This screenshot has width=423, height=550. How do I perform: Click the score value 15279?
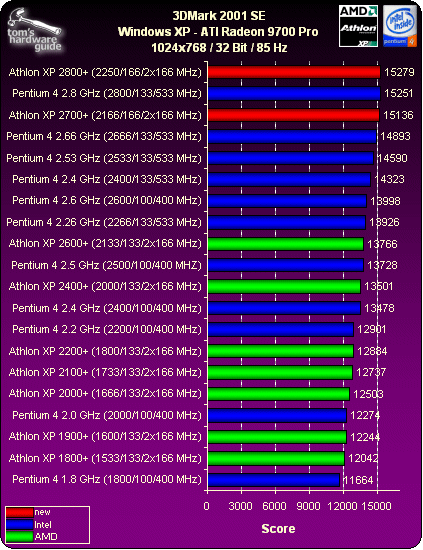[x=399, y=72]
